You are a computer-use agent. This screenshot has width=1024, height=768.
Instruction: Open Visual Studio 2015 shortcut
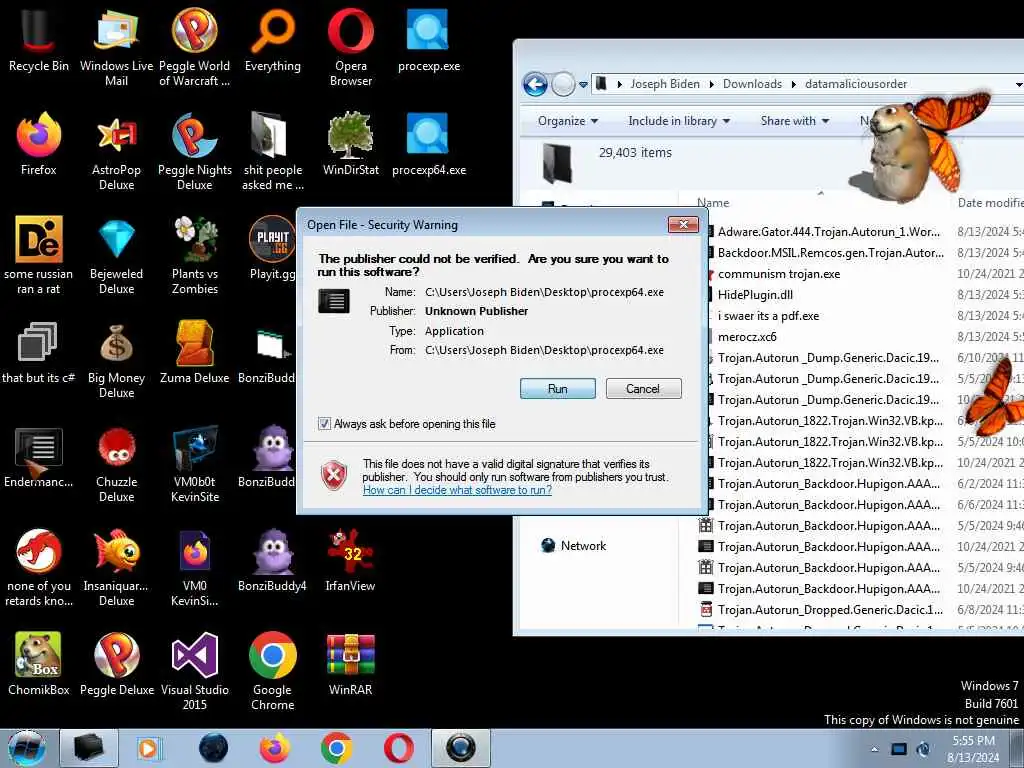click(195, 671)
